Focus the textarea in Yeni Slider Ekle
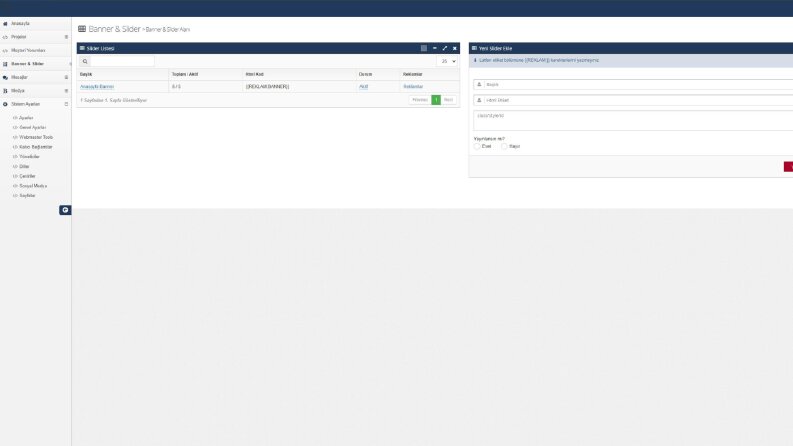Screen dimensions: 793x446 [x=633, y=121]
